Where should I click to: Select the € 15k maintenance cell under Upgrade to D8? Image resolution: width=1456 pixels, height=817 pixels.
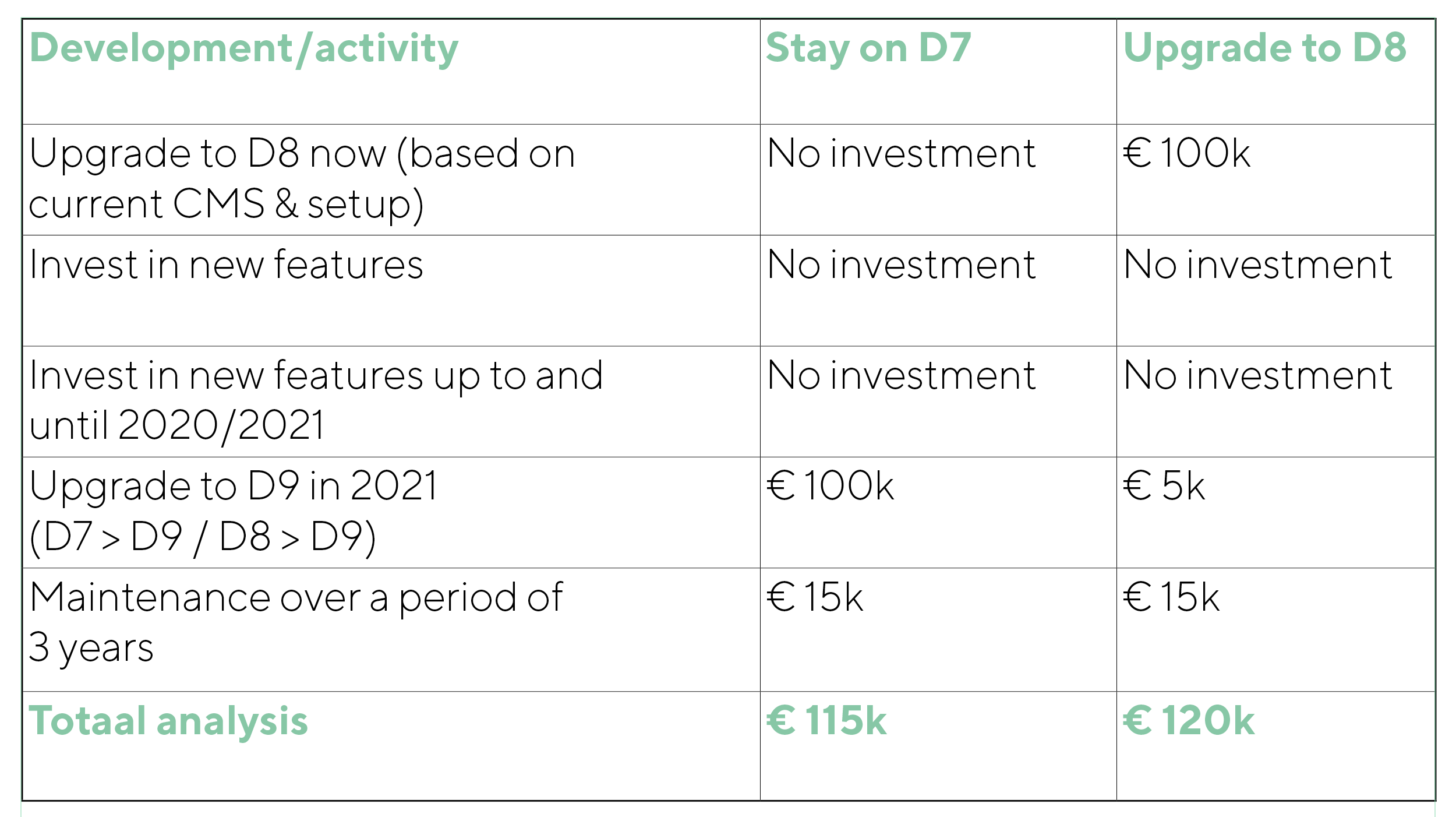[1275, 629]
